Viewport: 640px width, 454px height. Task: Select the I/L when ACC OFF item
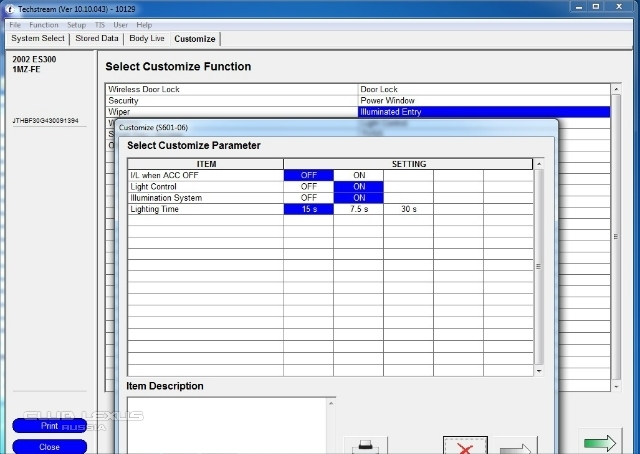205,175
